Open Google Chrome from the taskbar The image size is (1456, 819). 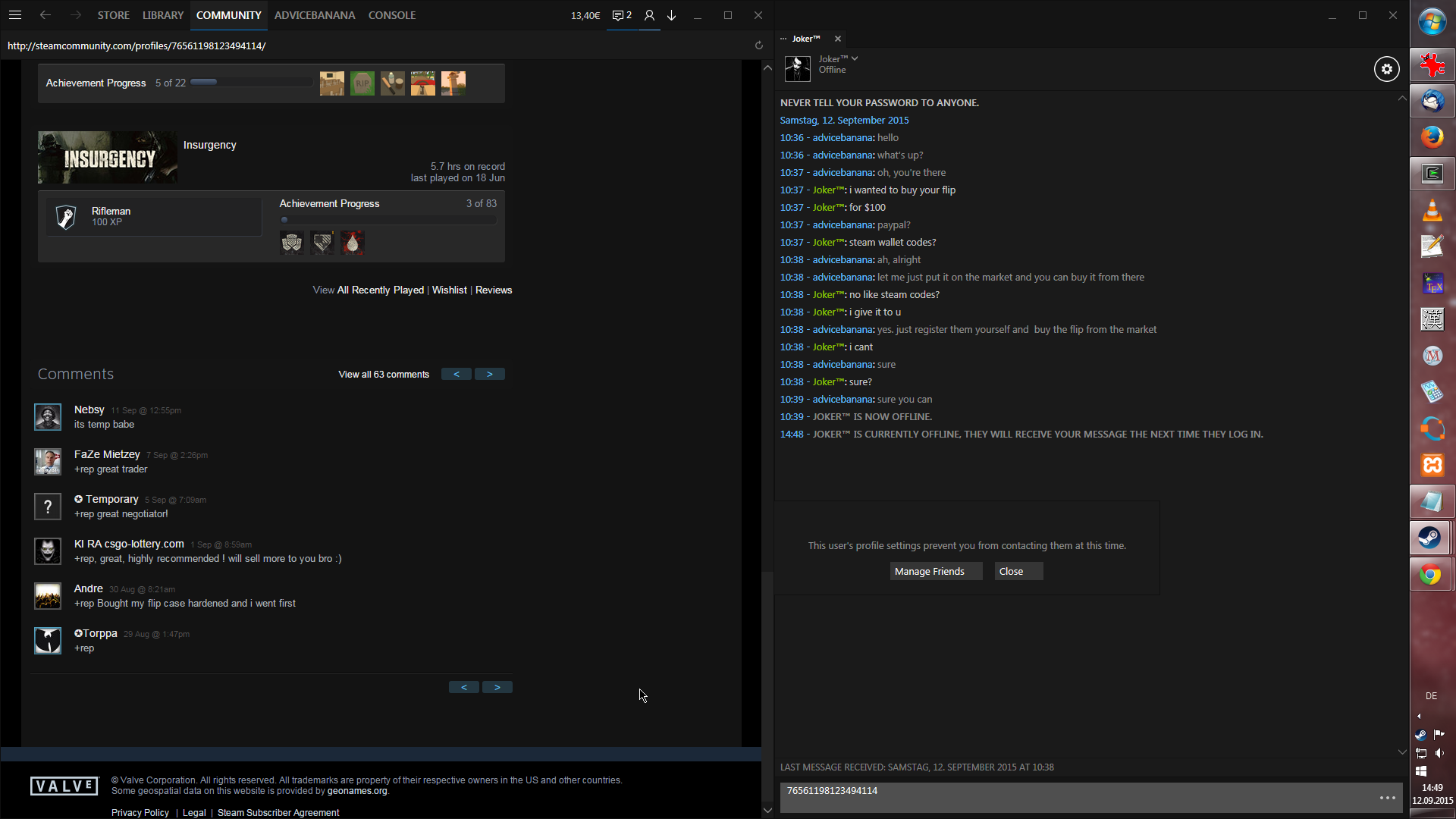[1431, 575]
